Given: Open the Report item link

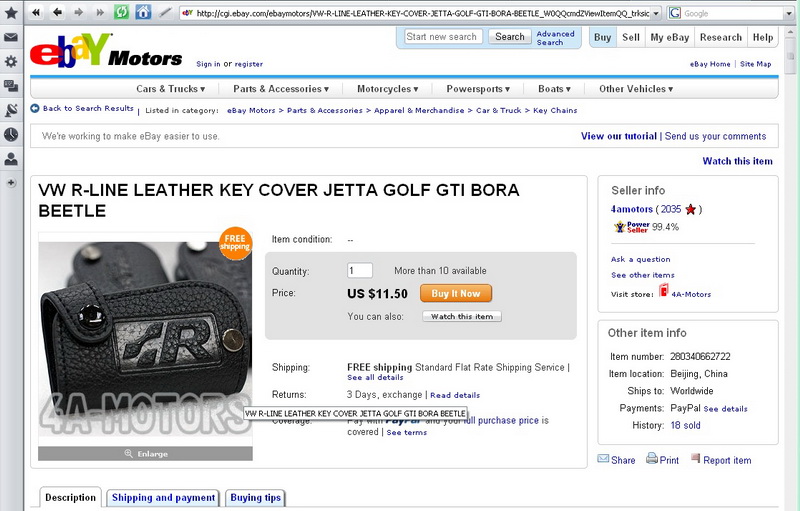Looking at the screenshot, I should [x=727, y=460].
